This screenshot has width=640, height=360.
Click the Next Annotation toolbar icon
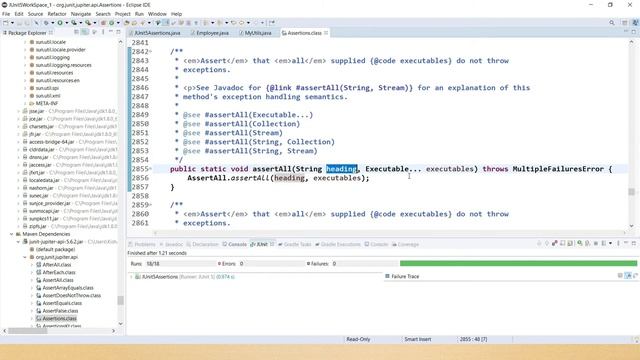tap(206, 23)
